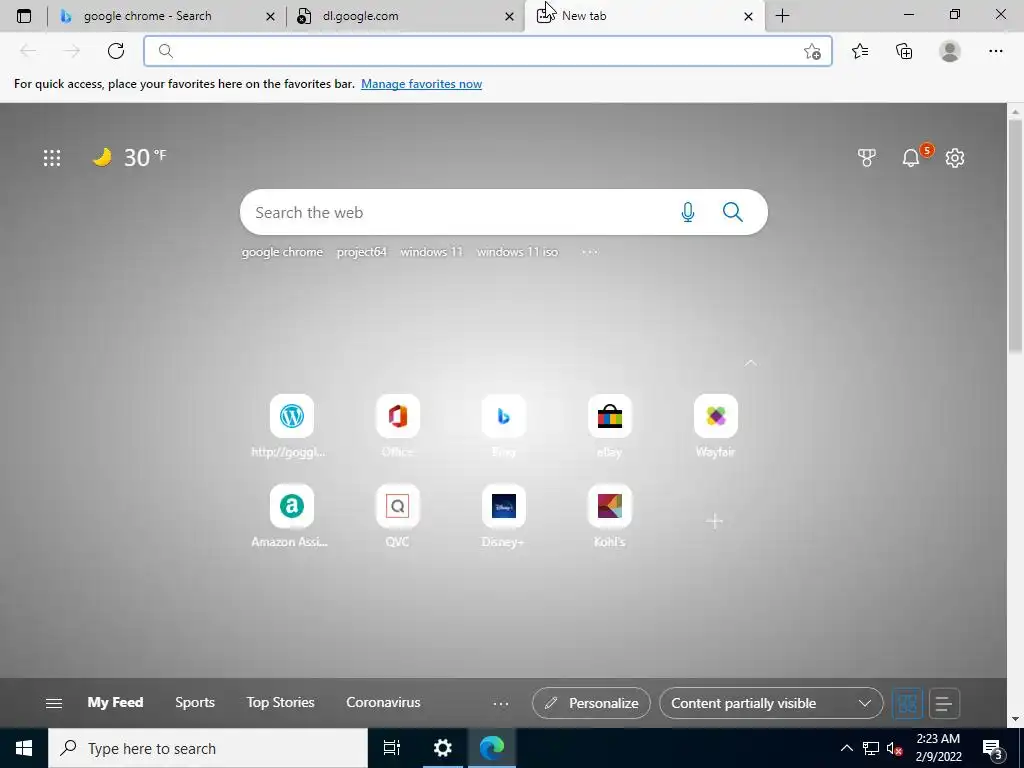Open the tab actions menu icon
The width and height of the screenshot is (1024, 768).
24,16
